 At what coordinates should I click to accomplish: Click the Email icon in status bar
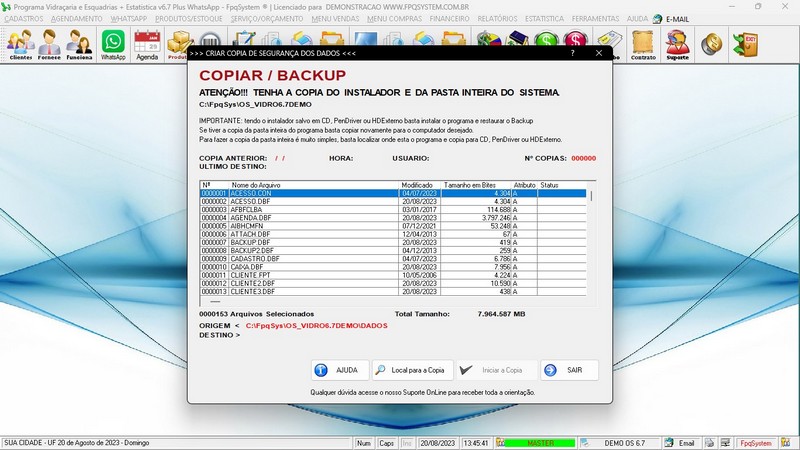coord(669,443)
